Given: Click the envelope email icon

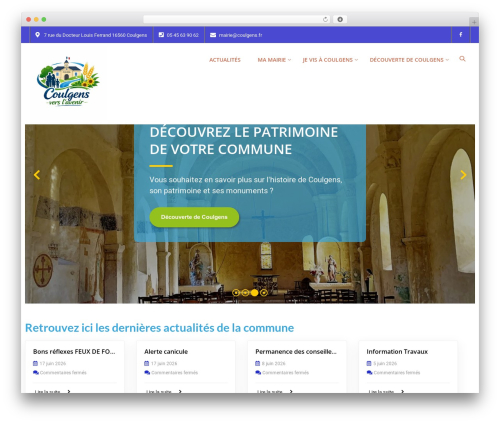Looking at the screenshot, I should pyautogui.click(x=213, y=35).
